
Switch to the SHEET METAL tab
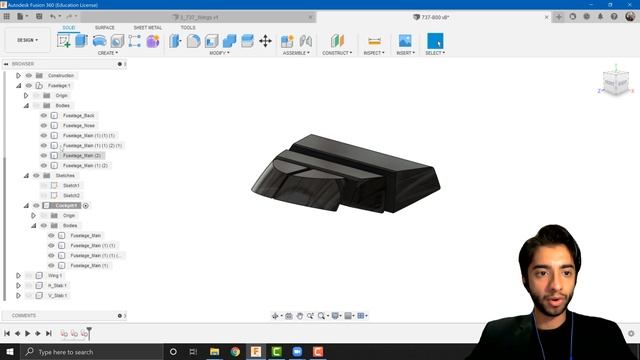click(x=148, y=27)
